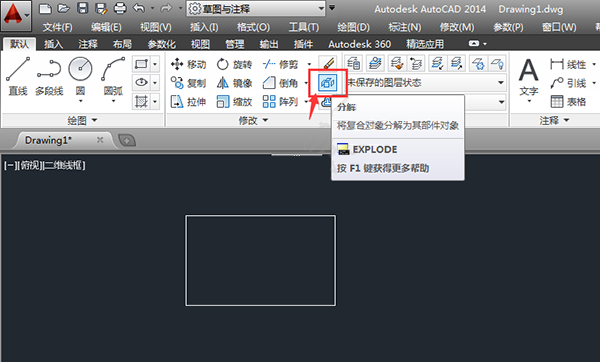The height and width of the screenshot is (362, 600).
Task: Open the 草图与注释 workspace dropdown
Action: (256, 8)
